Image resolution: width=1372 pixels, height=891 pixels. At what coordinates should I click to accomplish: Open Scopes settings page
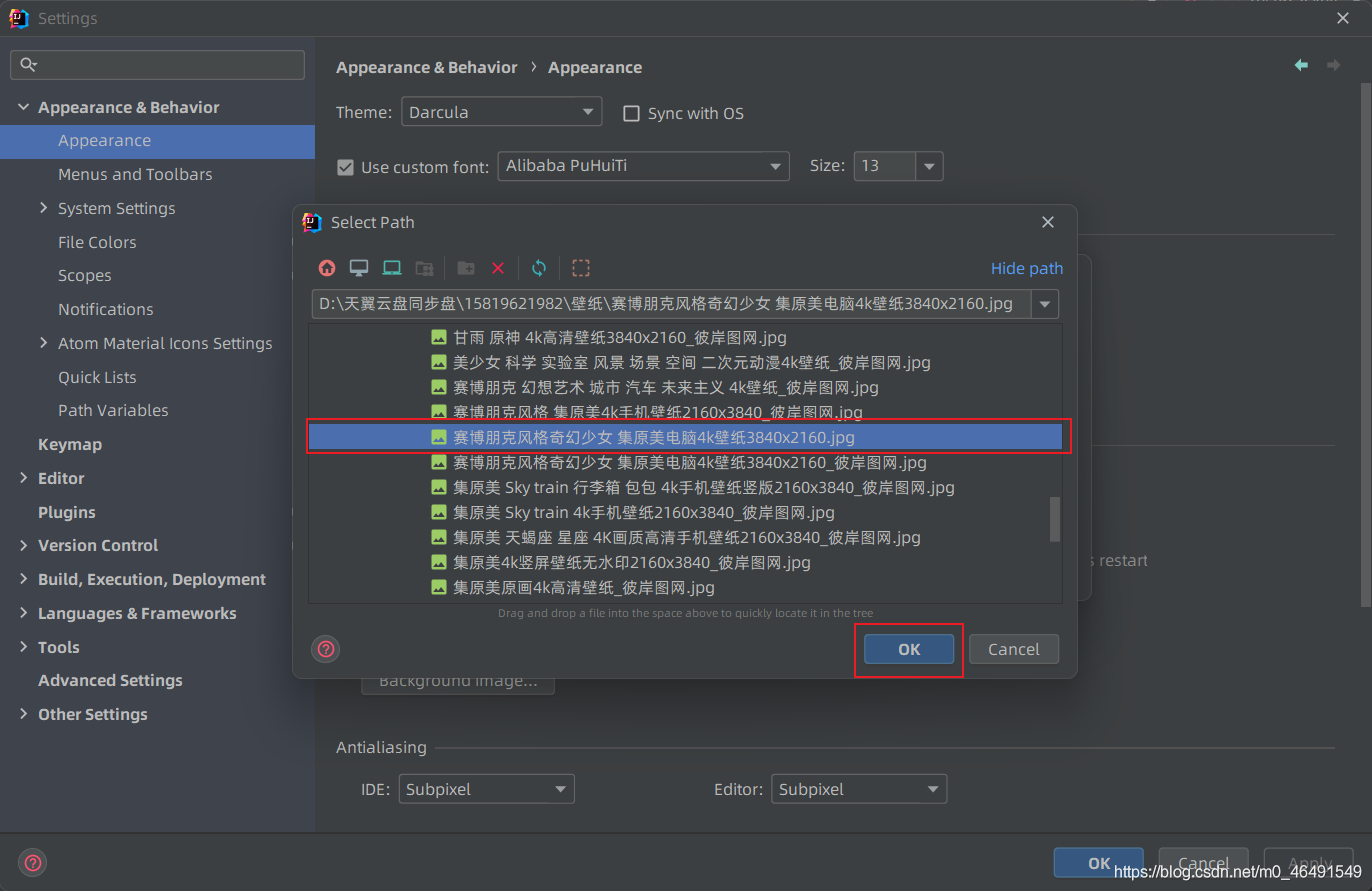pos(85,276)
